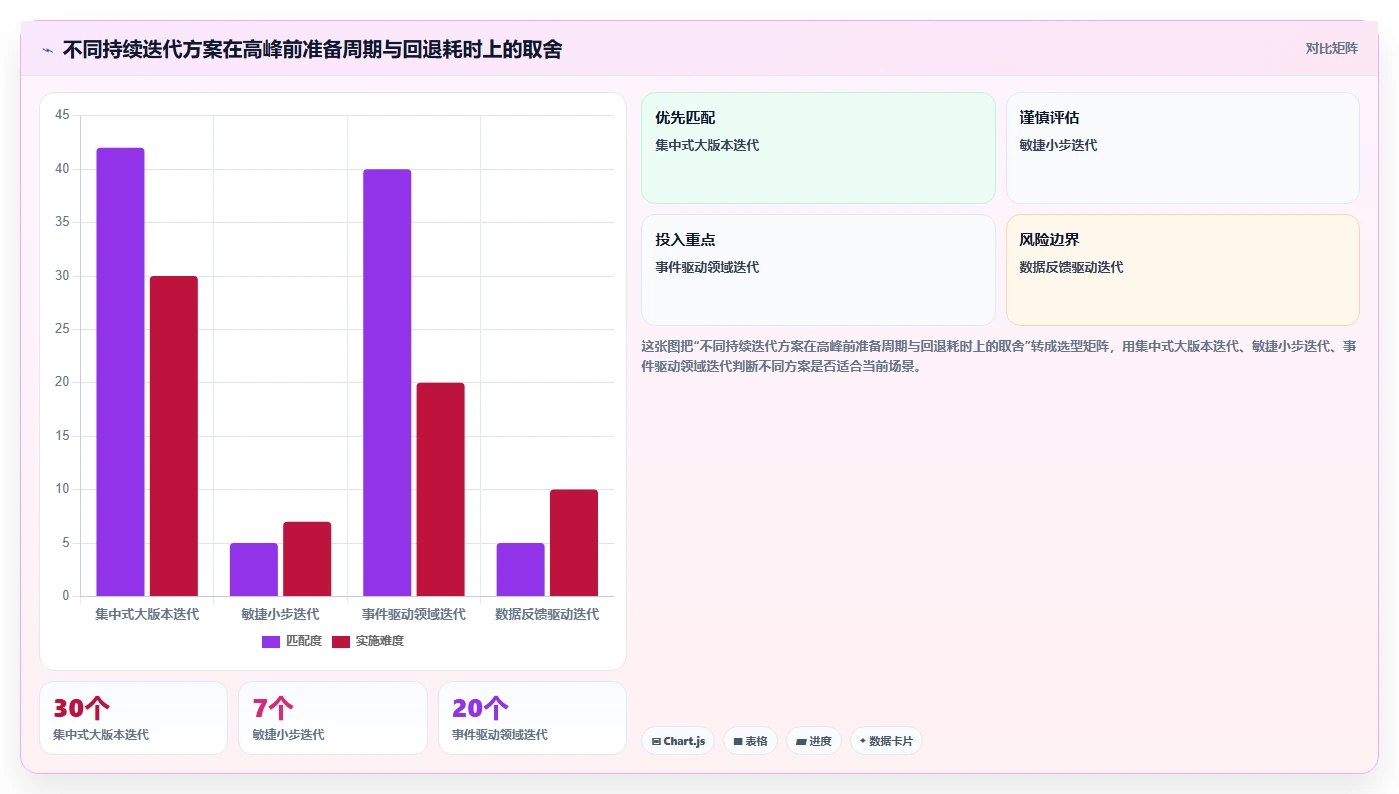Click the 表格 tag chip
This screenshot has width=1399, height=794.
750,741
